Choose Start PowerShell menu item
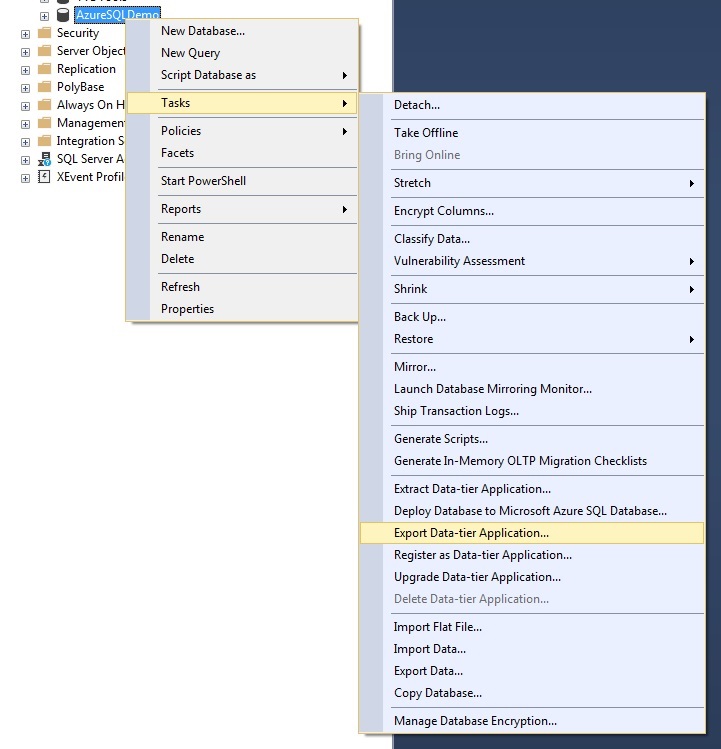 pos(242,181)
